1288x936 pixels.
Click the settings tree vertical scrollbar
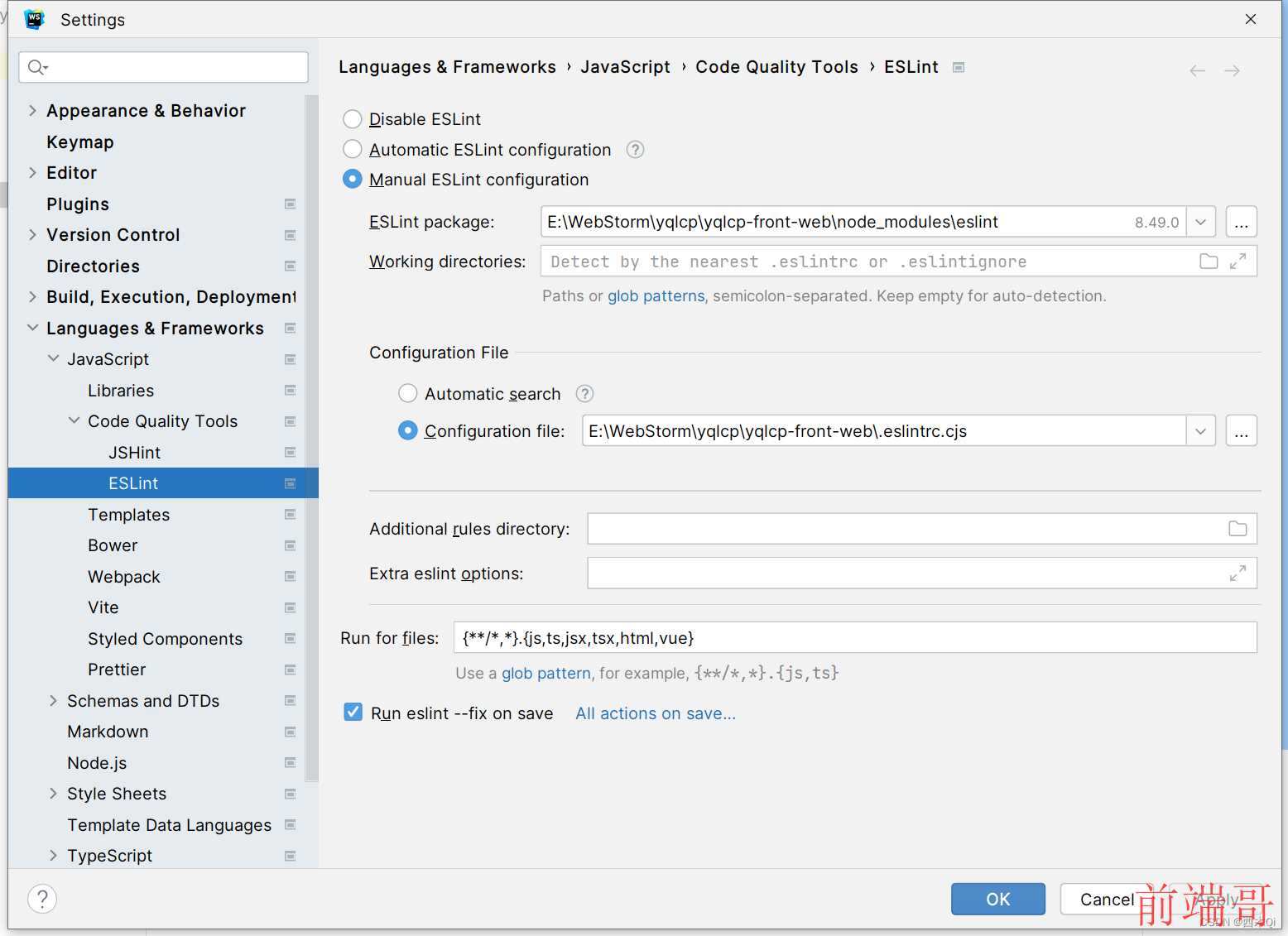(x=311, y=439)
